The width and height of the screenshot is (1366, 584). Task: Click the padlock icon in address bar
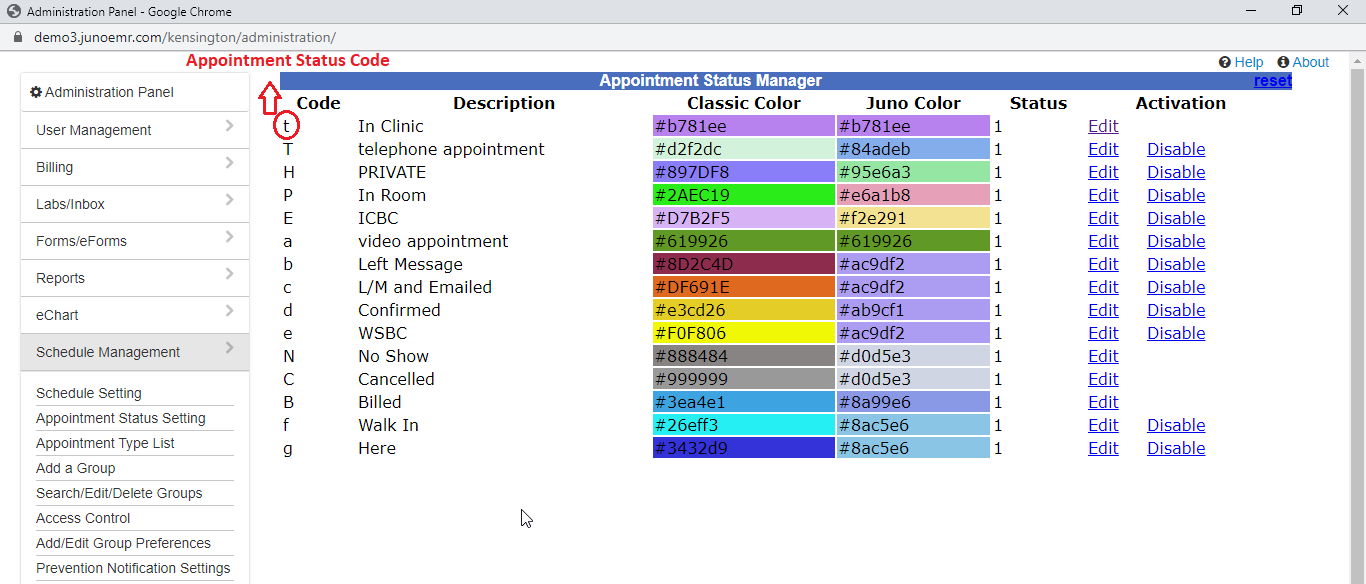tap(17, 37)
